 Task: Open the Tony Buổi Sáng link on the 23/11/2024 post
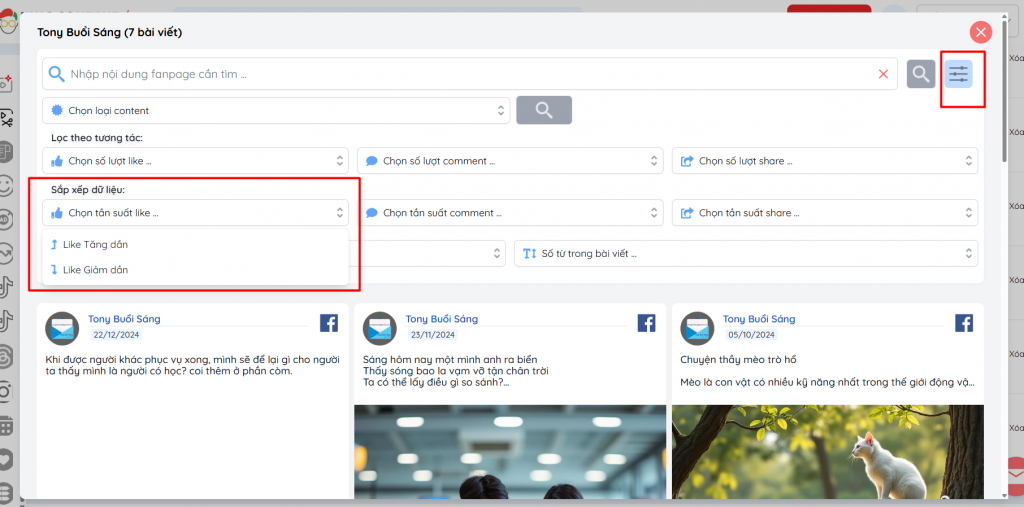point(441,319)
